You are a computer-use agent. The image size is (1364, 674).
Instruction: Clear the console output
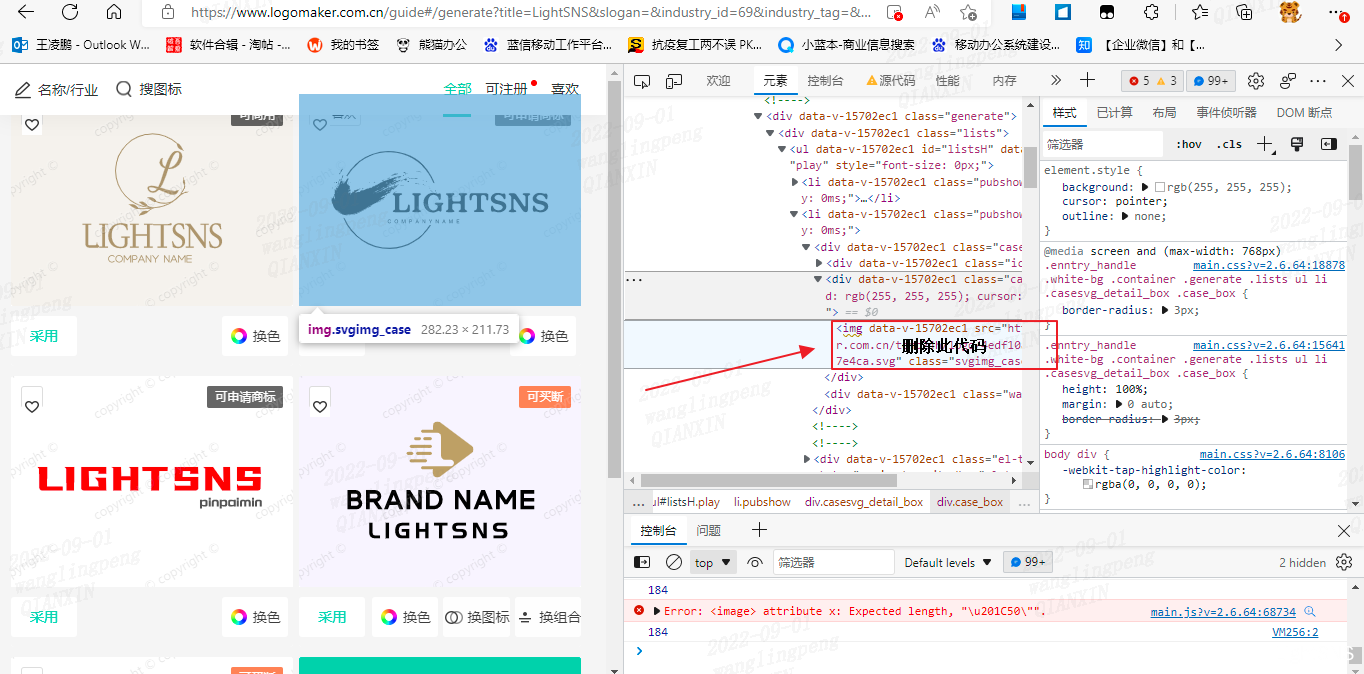(674, 562)
